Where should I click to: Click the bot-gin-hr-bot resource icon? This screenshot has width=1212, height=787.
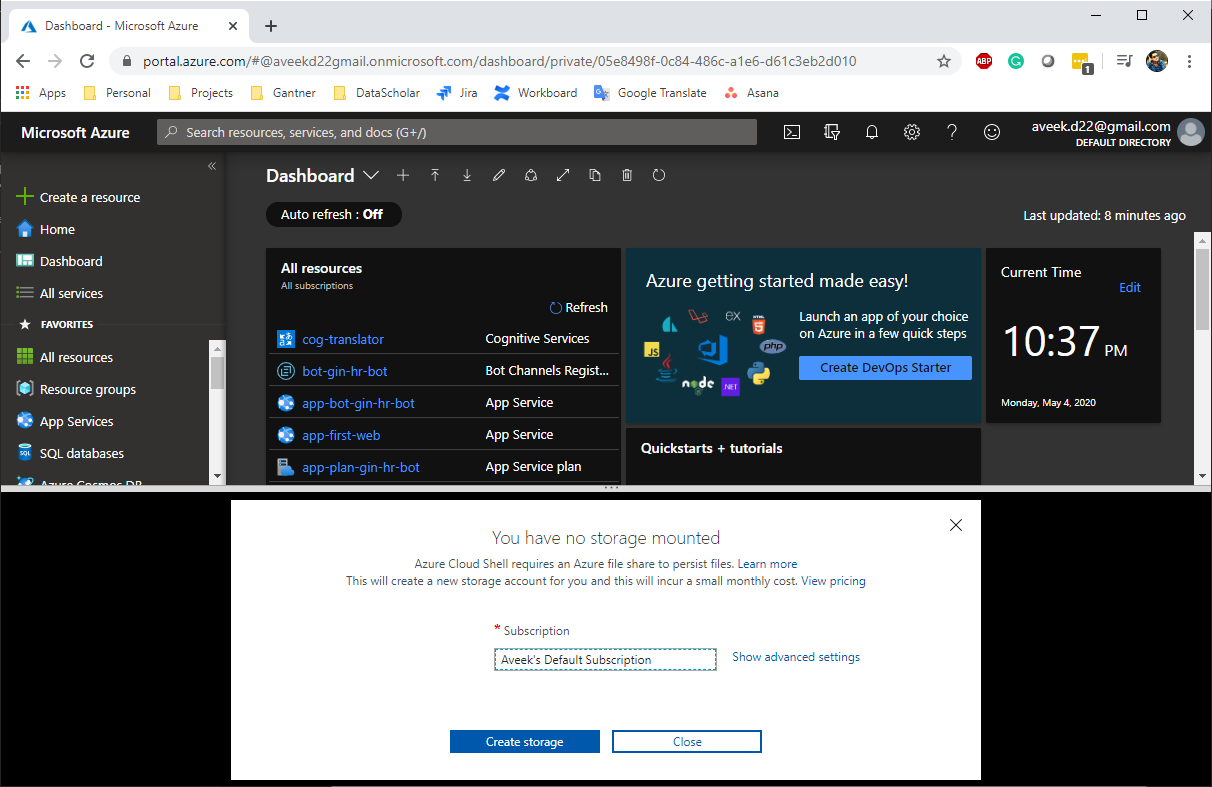[286, 371]
